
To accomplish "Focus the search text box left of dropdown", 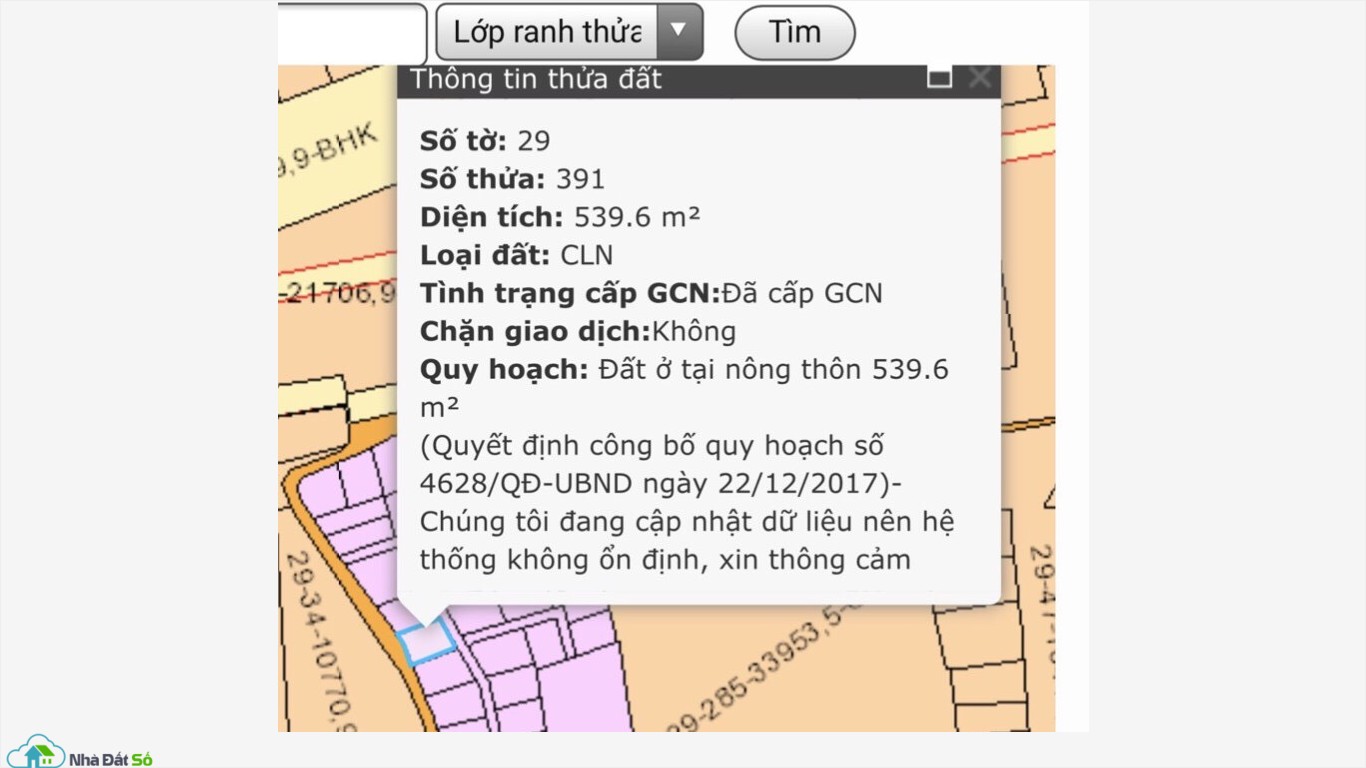I will pos(351,33).
